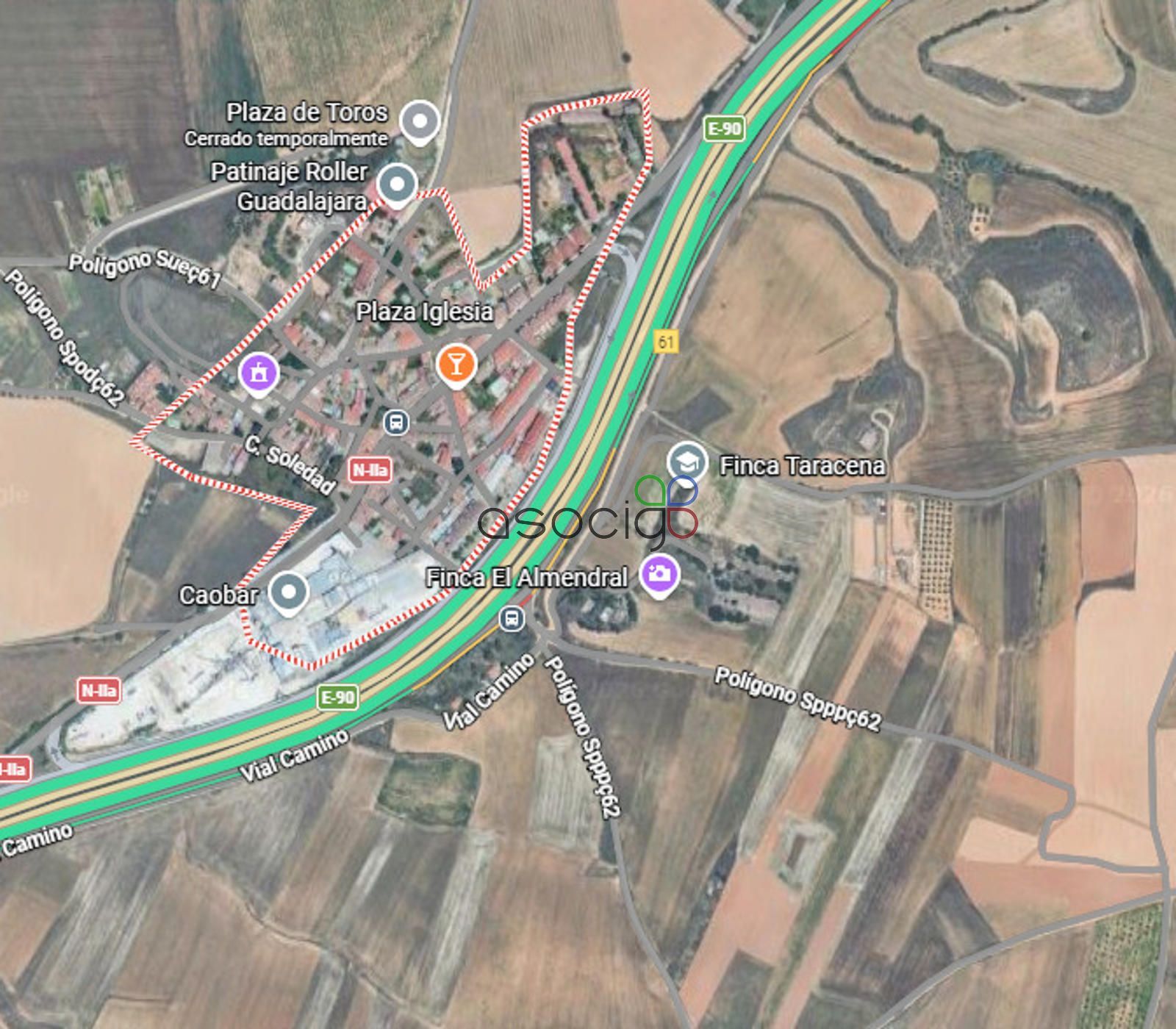Click the lower E-90 highway shield
The width and height of the screenshot is (1176, 1029).
tap(338, 697)
